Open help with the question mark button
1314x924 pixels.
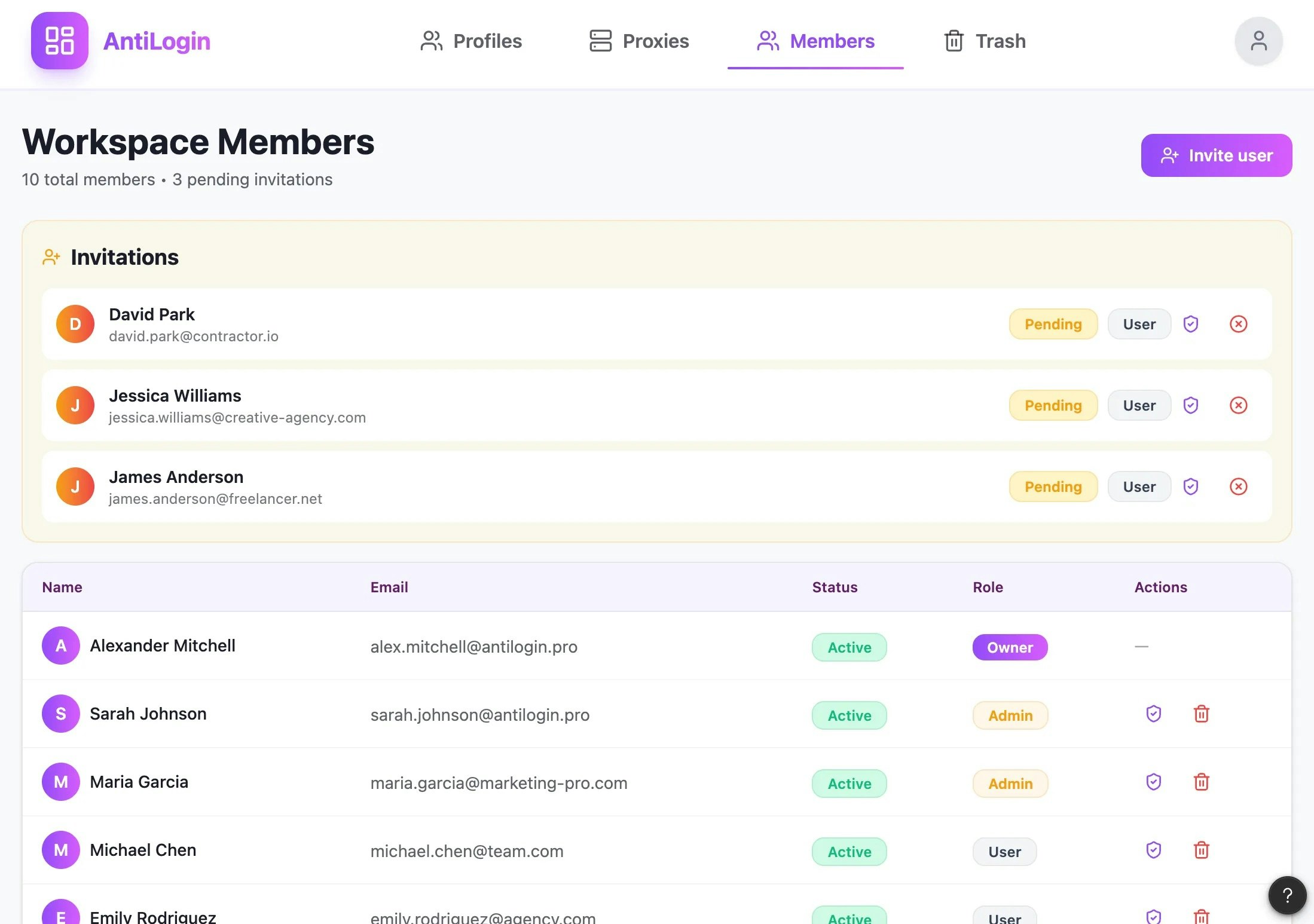point(1287,895)
